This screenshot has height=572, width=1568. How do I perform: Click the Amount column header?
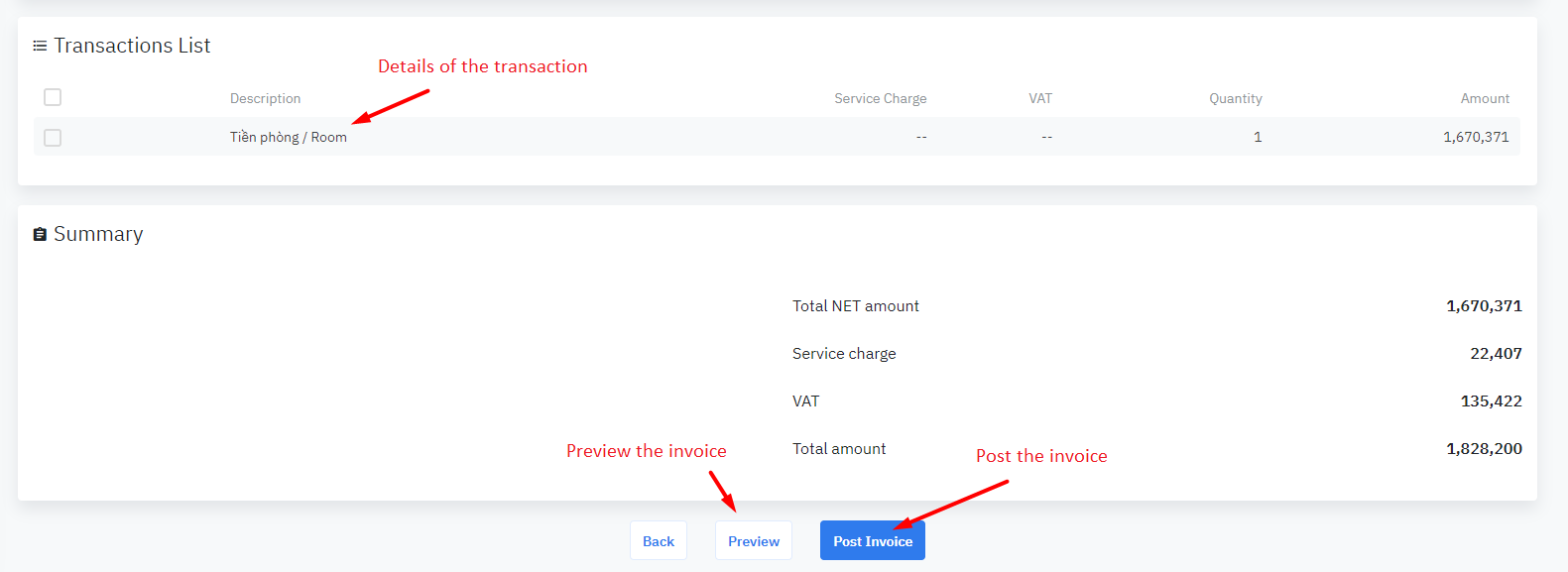pos(1484,98)
